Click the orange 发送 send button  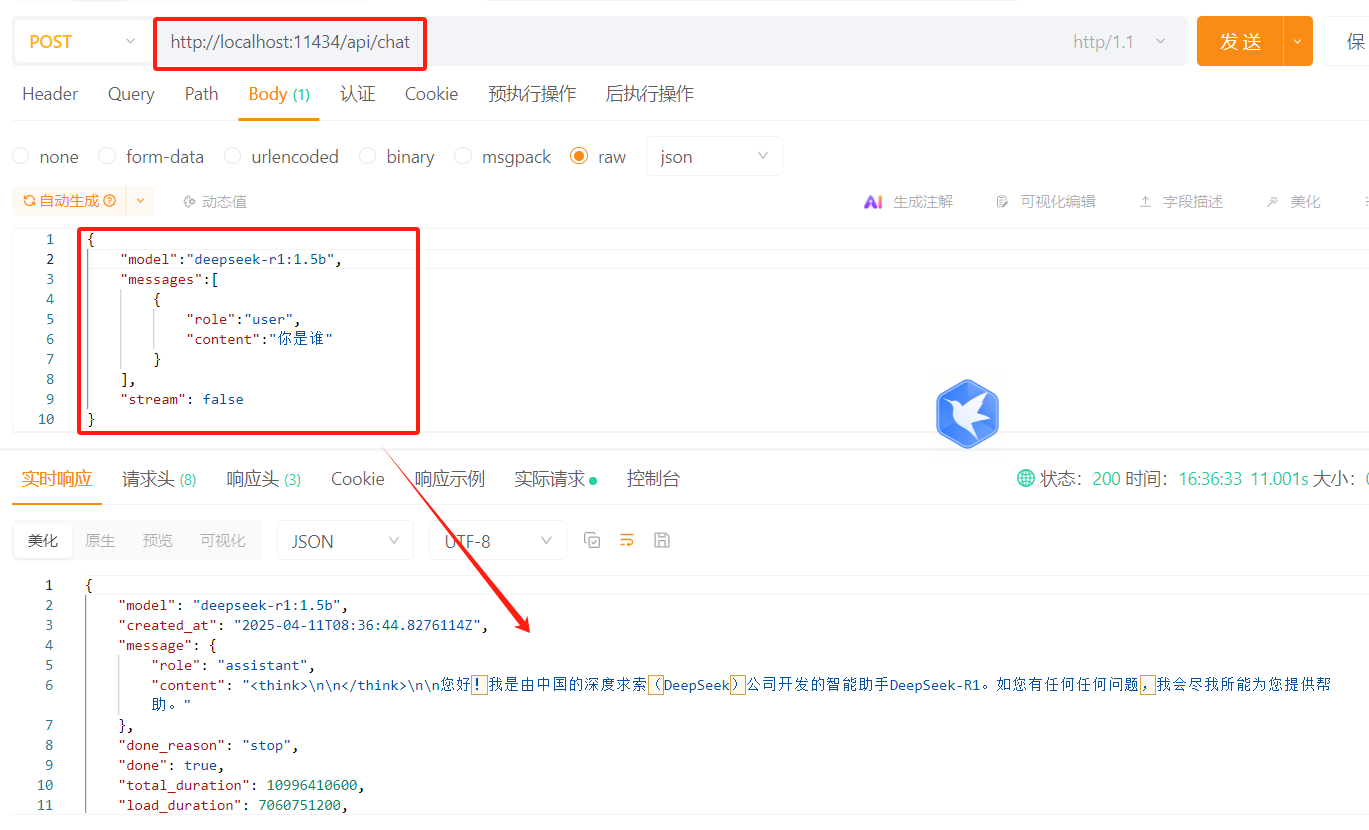[x=1240, y=42]
